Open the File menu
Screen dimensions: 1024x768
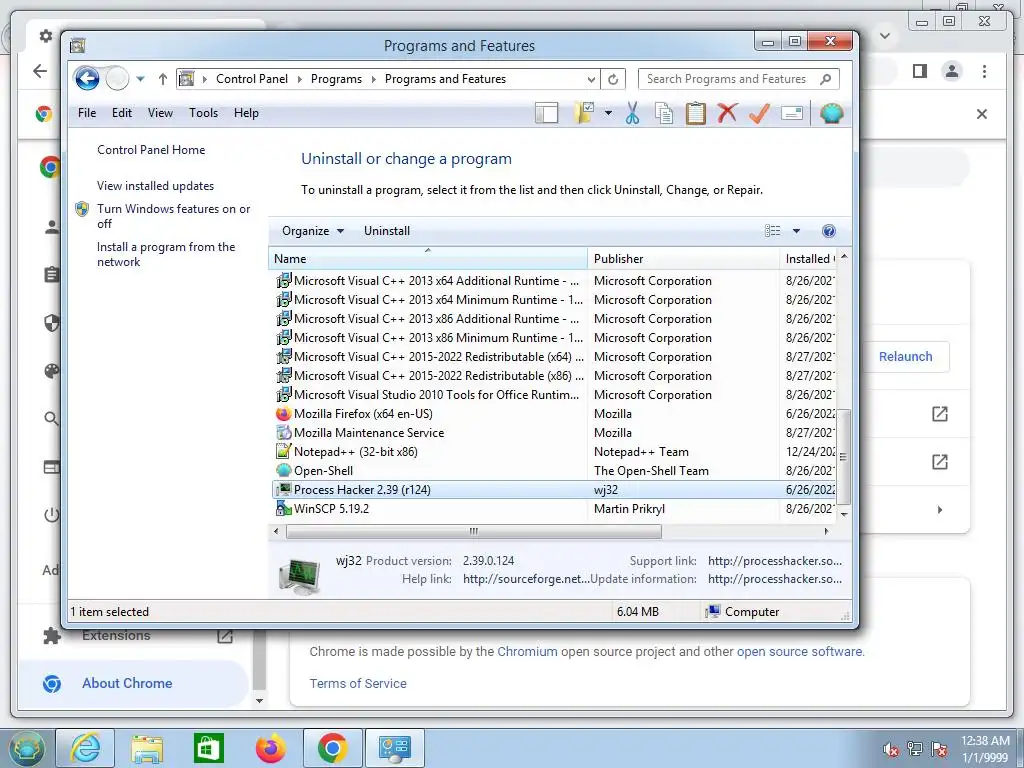87,113
